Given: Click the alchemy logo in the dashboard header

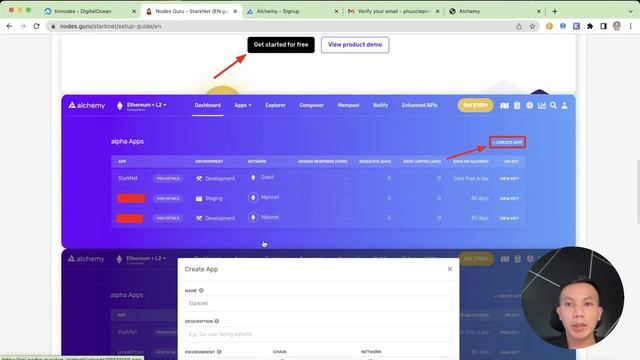Looking at the screenshot, I should (x=87, y=105).
